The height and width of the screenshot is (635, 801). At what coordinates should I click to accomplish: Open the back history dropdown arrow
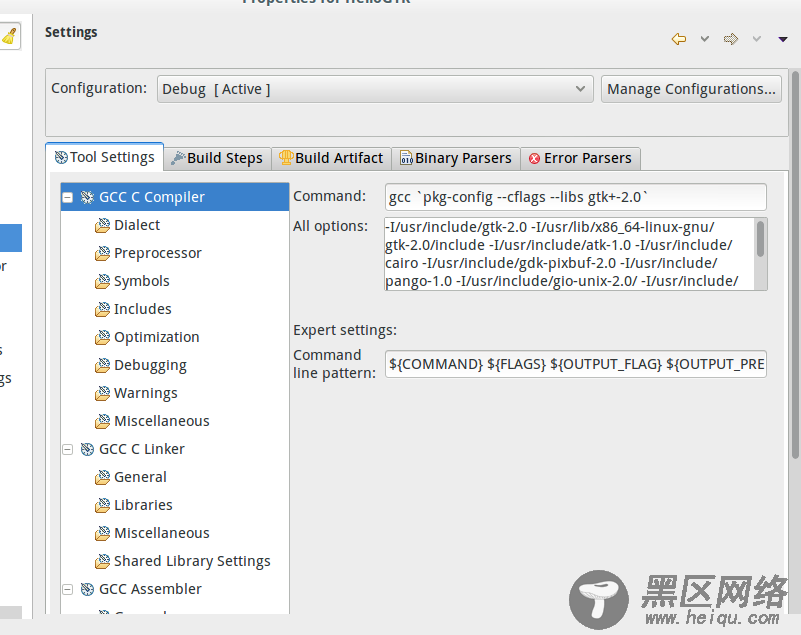704,39
